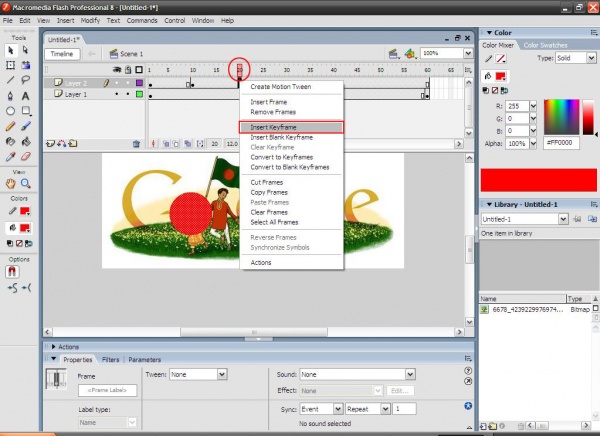The height and width of the screenshot is (436, 600).
Task: Toggle Layer 1 lock dot
Action: coord(128,94)
